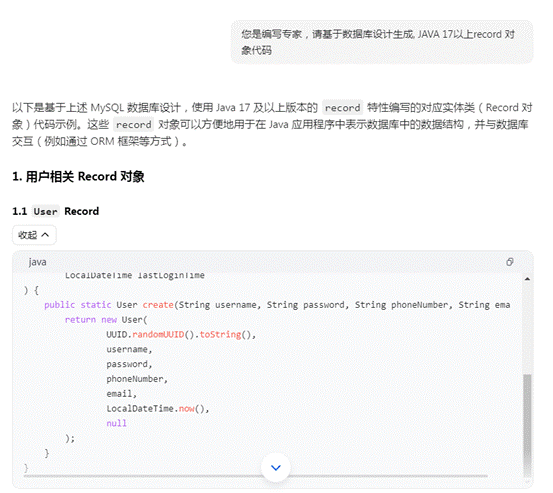The height and width of the screenshot is (493, 553).
Task: Click the first inline record code tag
Action: tap(342, 108)
